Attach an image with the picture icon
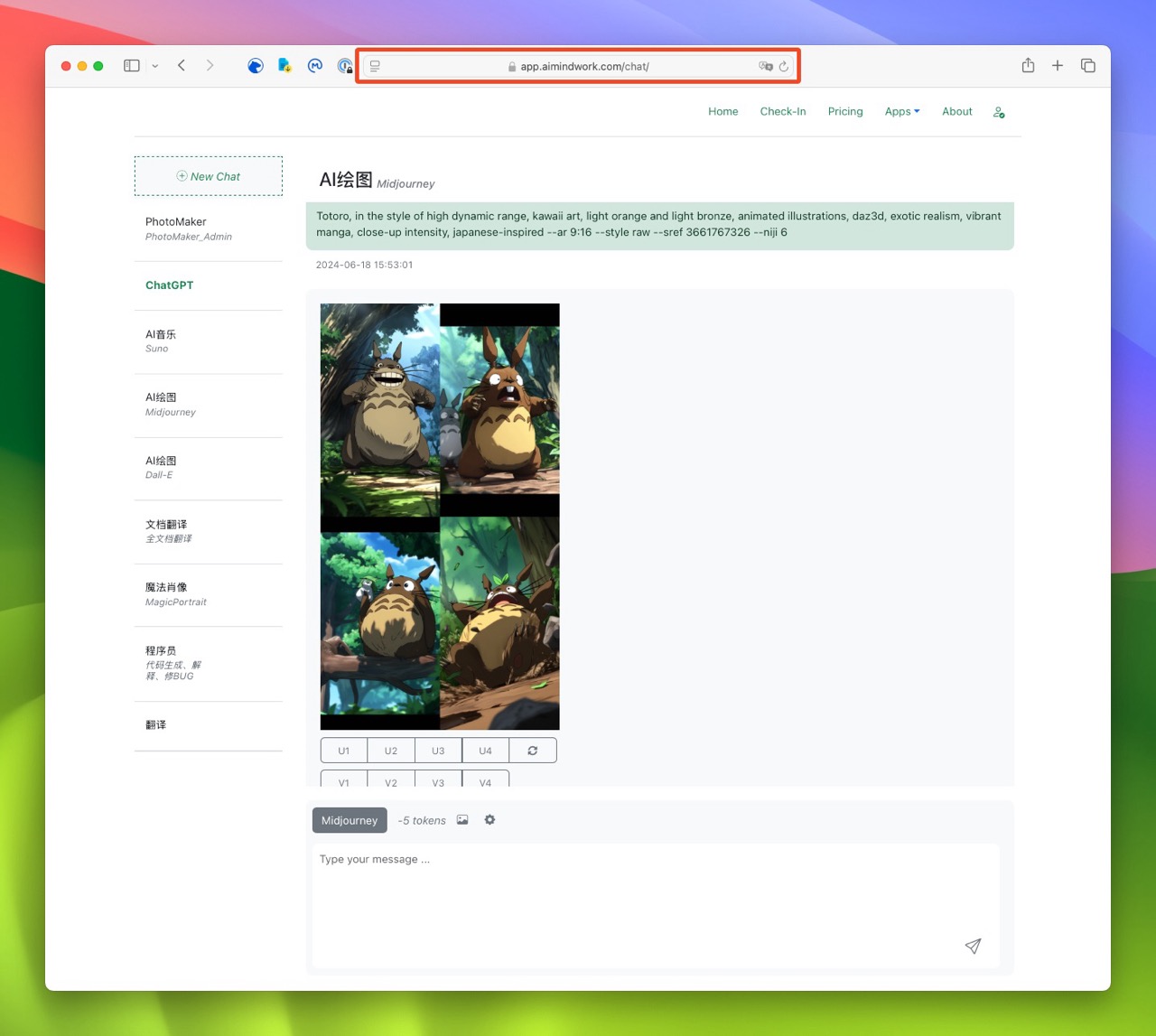 (x=462, y=819)
